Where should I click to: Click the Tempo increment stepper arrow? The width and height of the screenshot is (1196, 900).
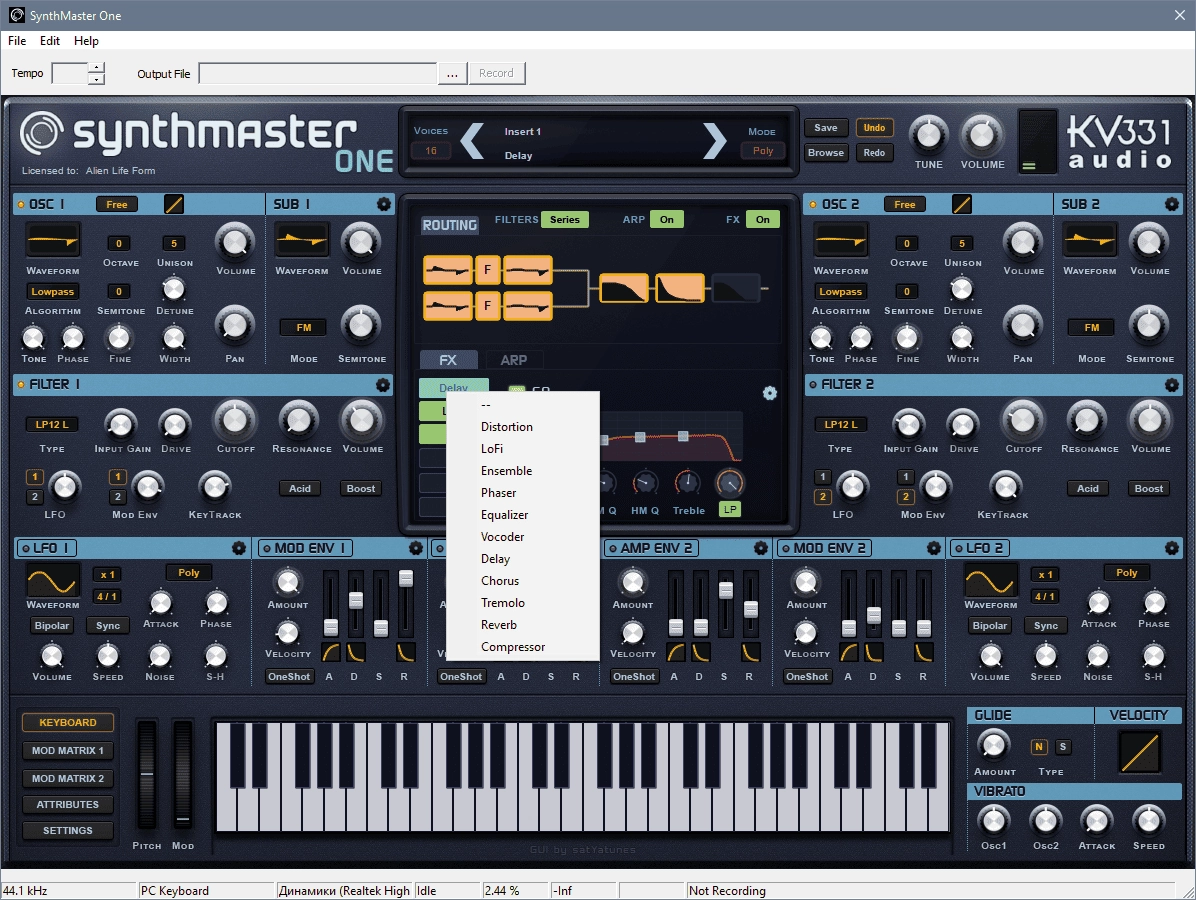point(96,68)
